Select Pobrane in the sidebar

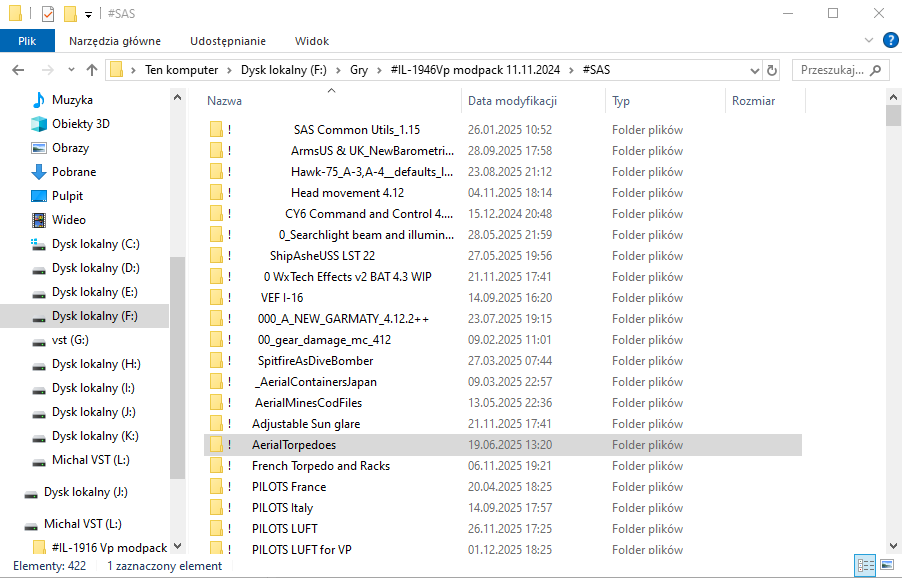pyautogui.click(x=74, y=172)
